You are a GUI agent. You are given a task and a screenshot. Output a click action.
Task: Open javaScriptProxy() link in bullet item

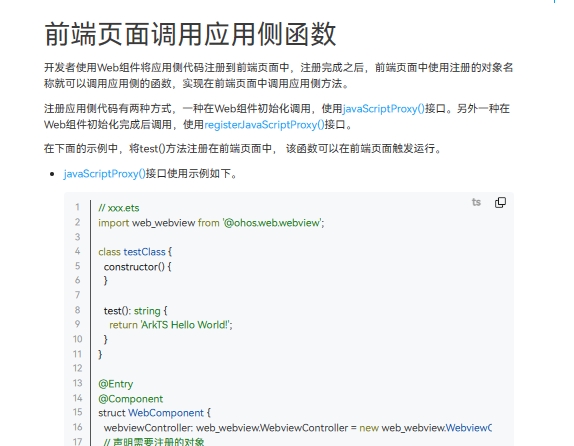104,174
